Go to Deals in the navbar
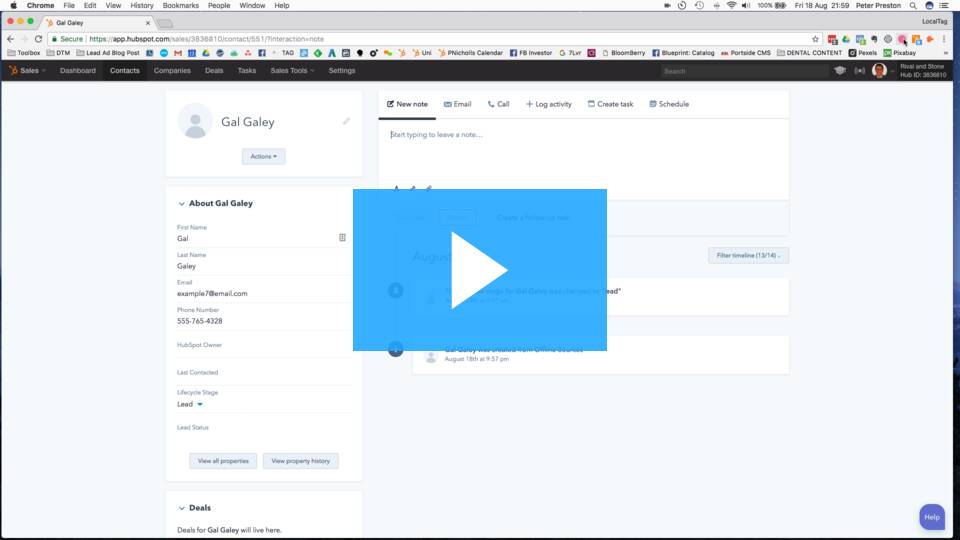The height and width of the screenshot is (540, 960). tap(214, 70)
